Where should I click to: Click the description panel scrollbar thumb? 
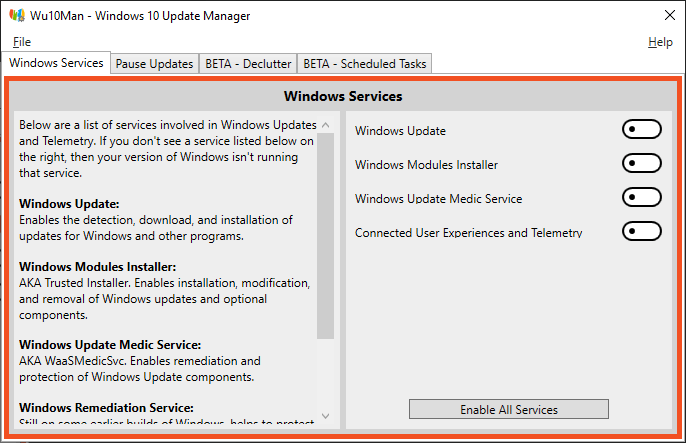pyautogui.click(x=326, y=236)
